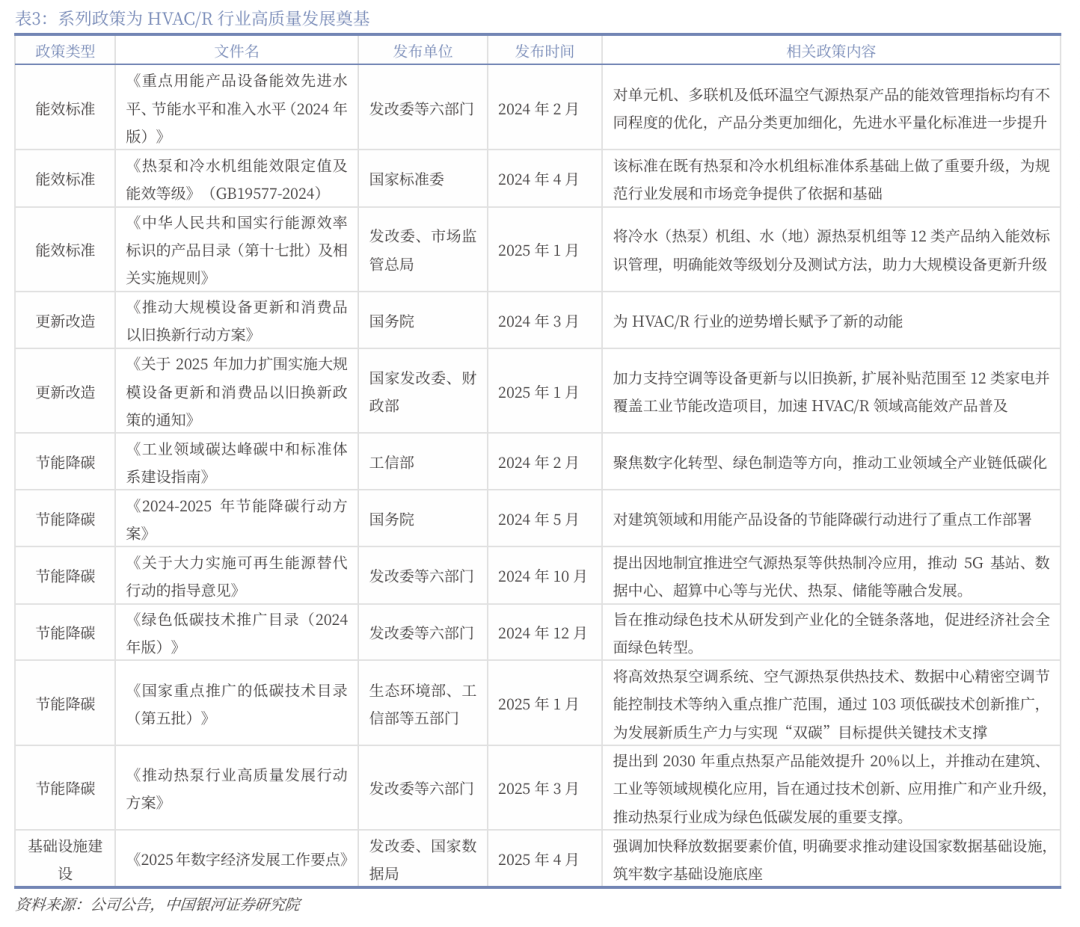Click the 2024 年 12 月 date cell
Image resolution: width=1080 pixels, height=927 pixels.
543,632
